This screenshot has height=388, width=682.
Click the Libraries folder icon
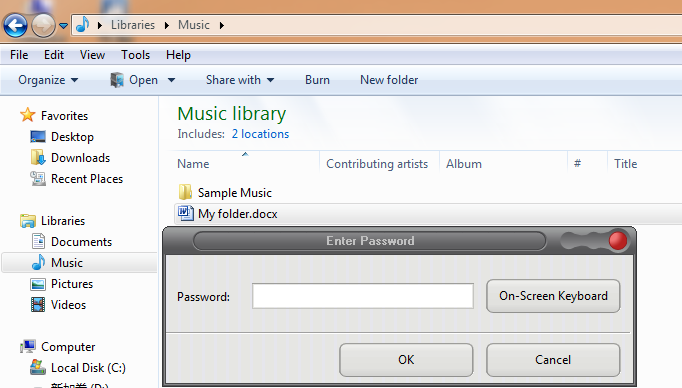[28, 221]
